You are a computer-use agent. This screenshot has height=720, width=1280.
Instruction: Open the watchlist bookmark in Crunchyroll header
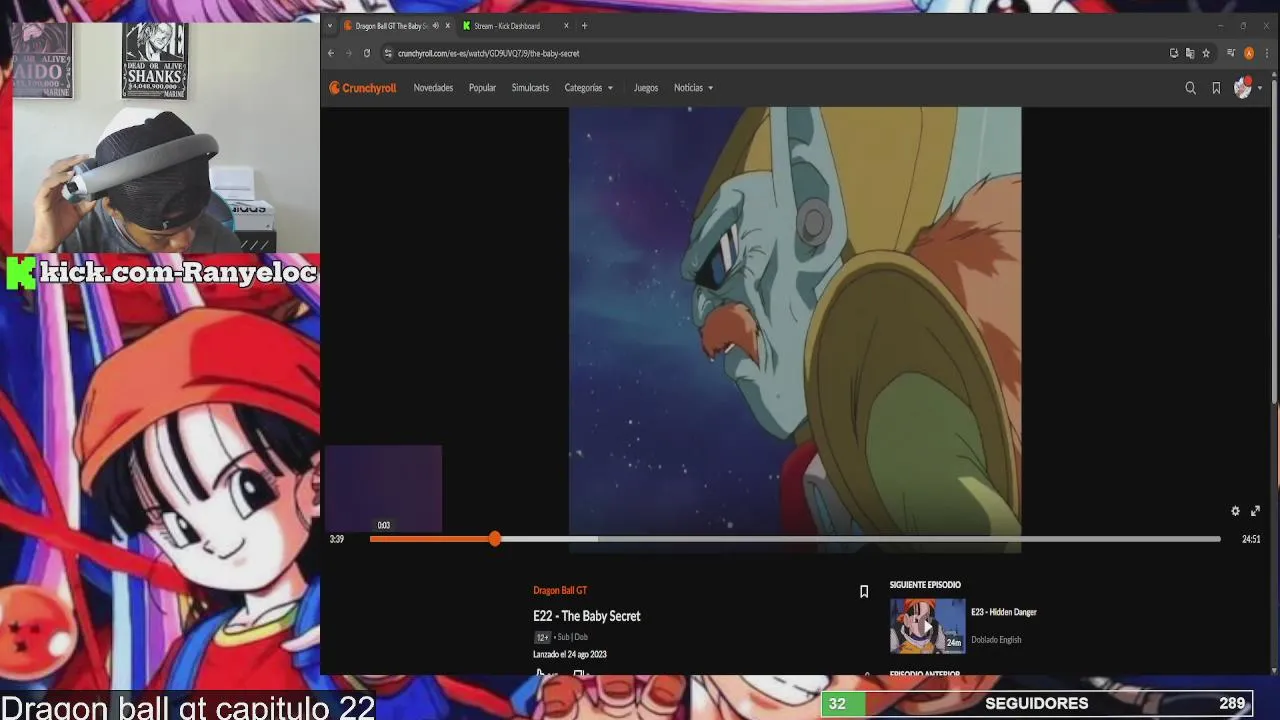1216,88
